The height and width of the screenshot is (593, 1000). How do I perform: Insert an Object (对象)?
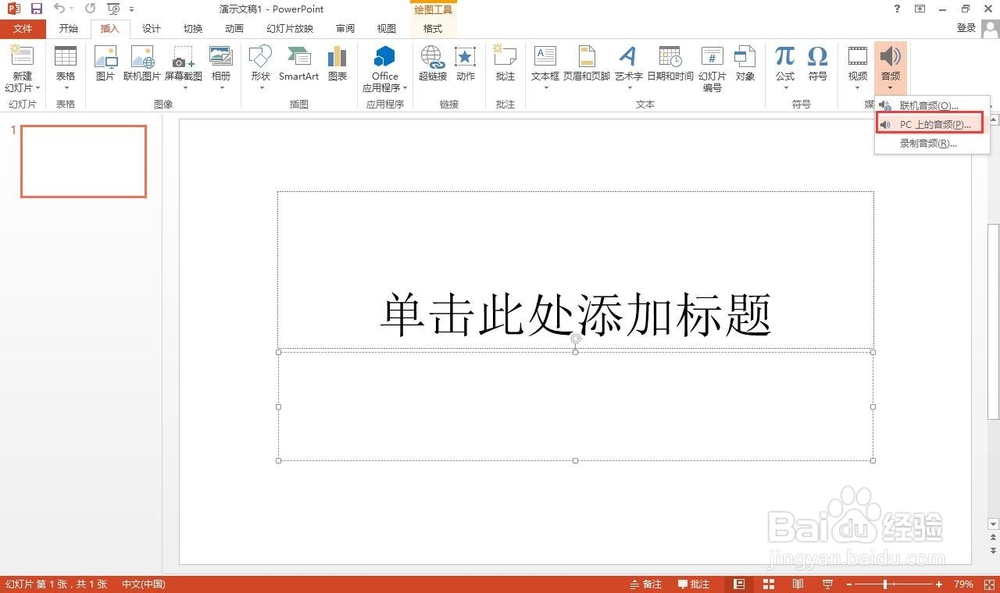(744, 64)
